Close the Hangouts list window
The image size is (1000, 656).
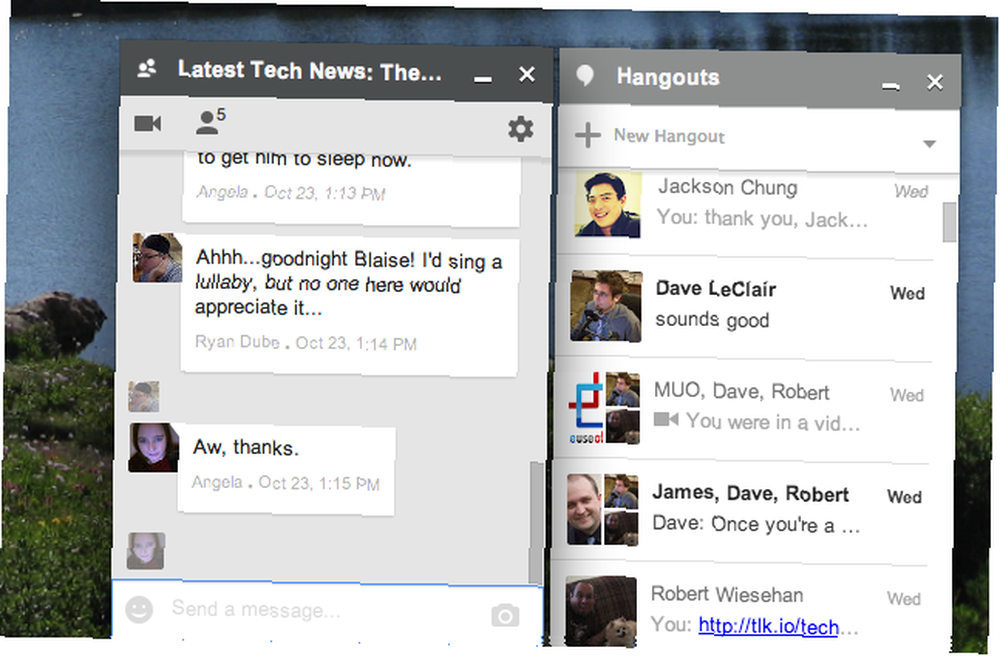coord(935,82)
